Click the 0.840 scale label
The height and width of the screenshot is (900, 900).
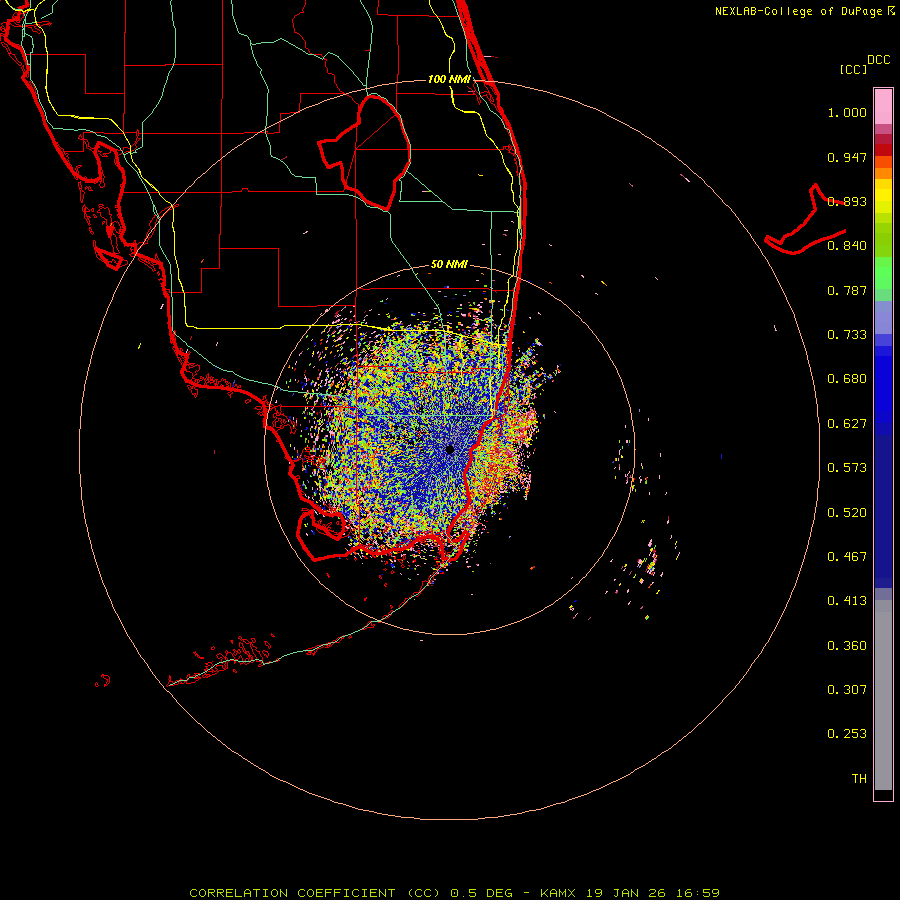(847, 246)
